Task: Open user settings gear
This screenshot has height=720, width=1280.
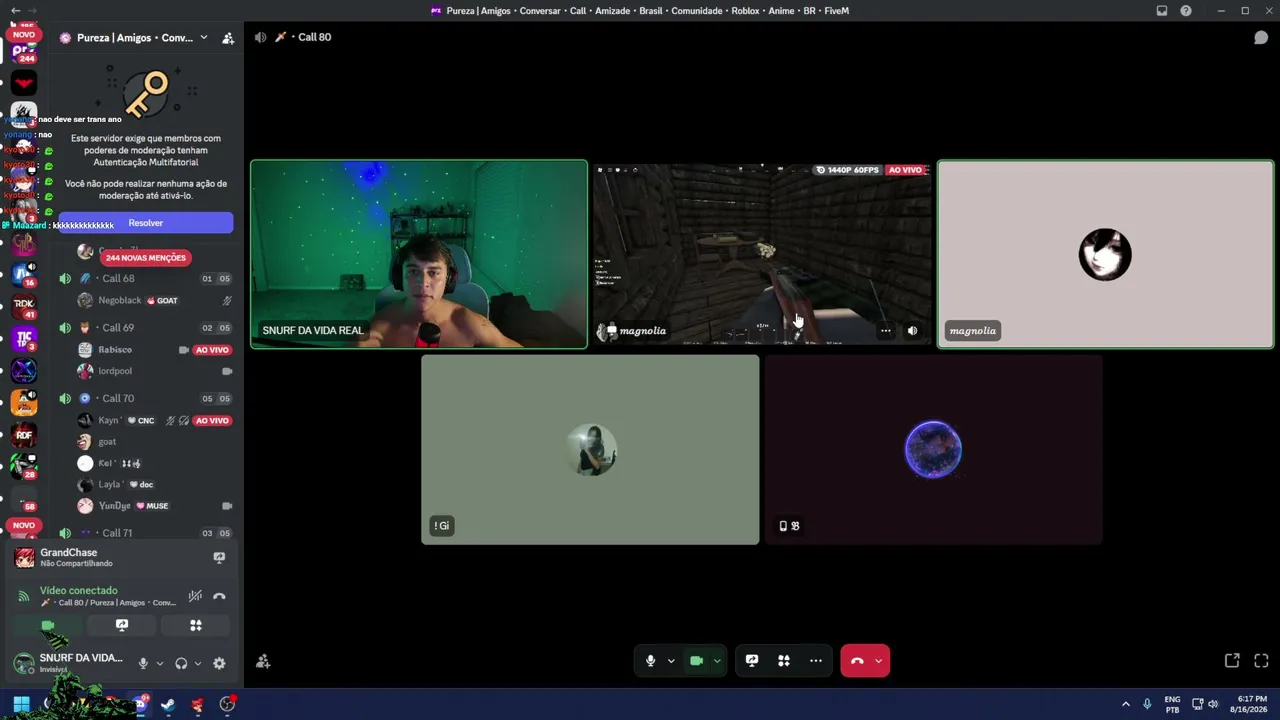Action: 219,663
